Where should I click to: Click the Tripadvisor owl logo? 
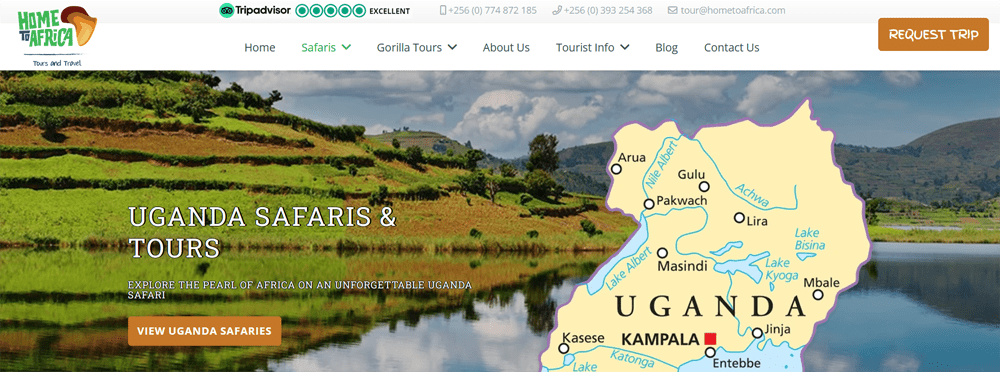[x=226, y=10]
